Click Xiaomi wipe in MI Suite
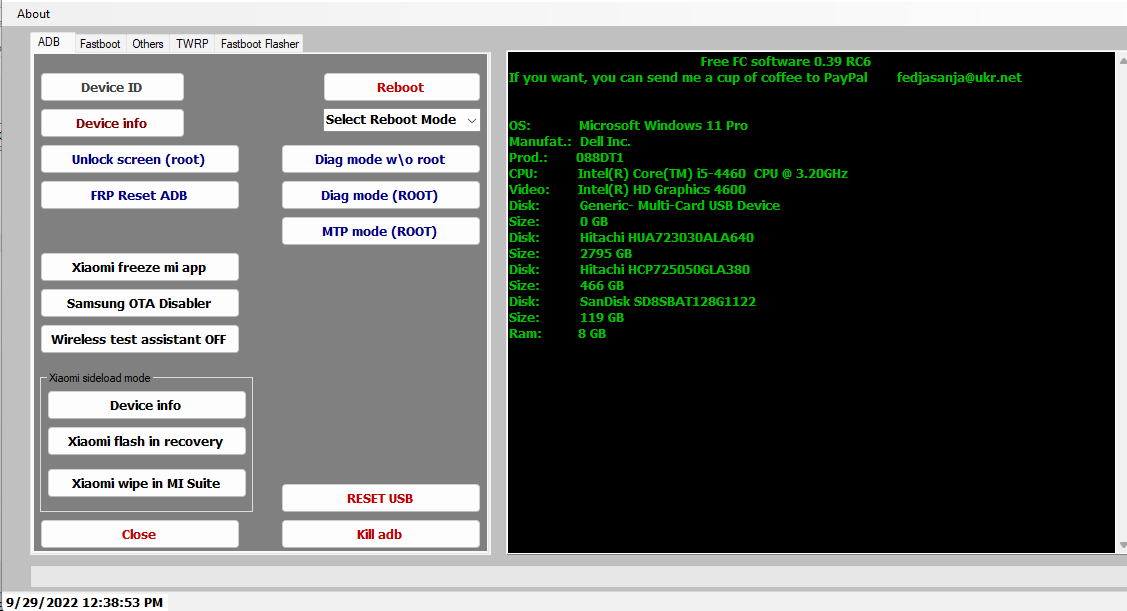 click(x=146, y=483)
